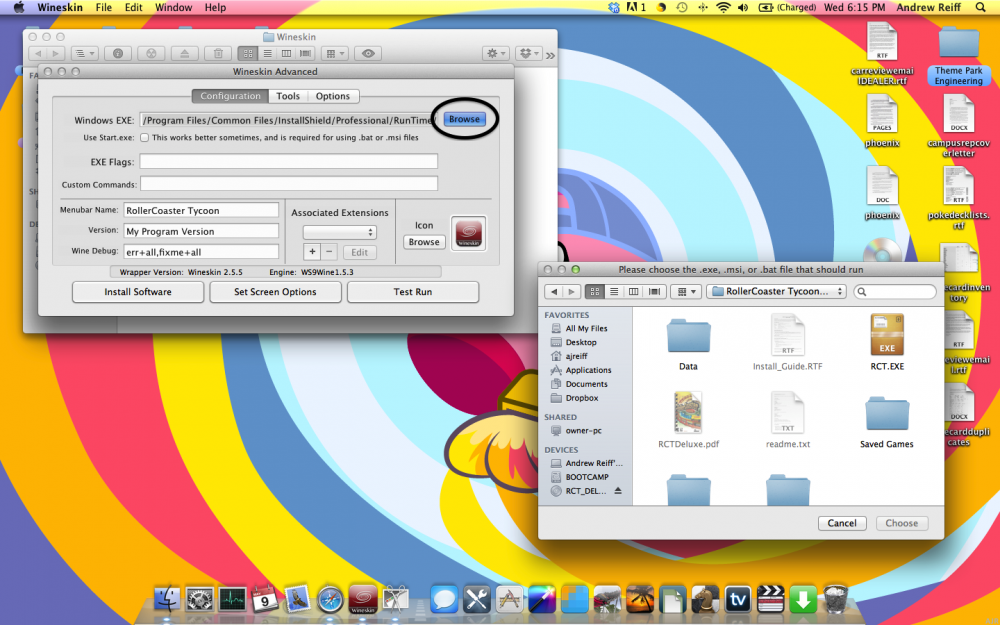Switch to the Options tab
This screenshot has height=625, width=1000.
click(333, 96)
